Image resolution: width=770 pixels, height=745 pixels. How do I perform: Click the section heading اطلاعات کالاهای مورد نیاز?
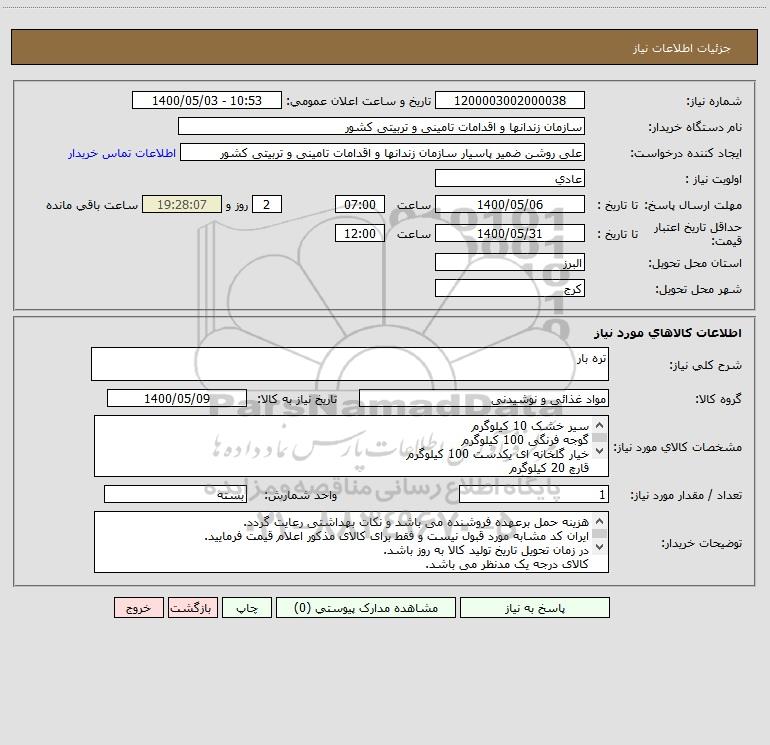click(668, 333)
